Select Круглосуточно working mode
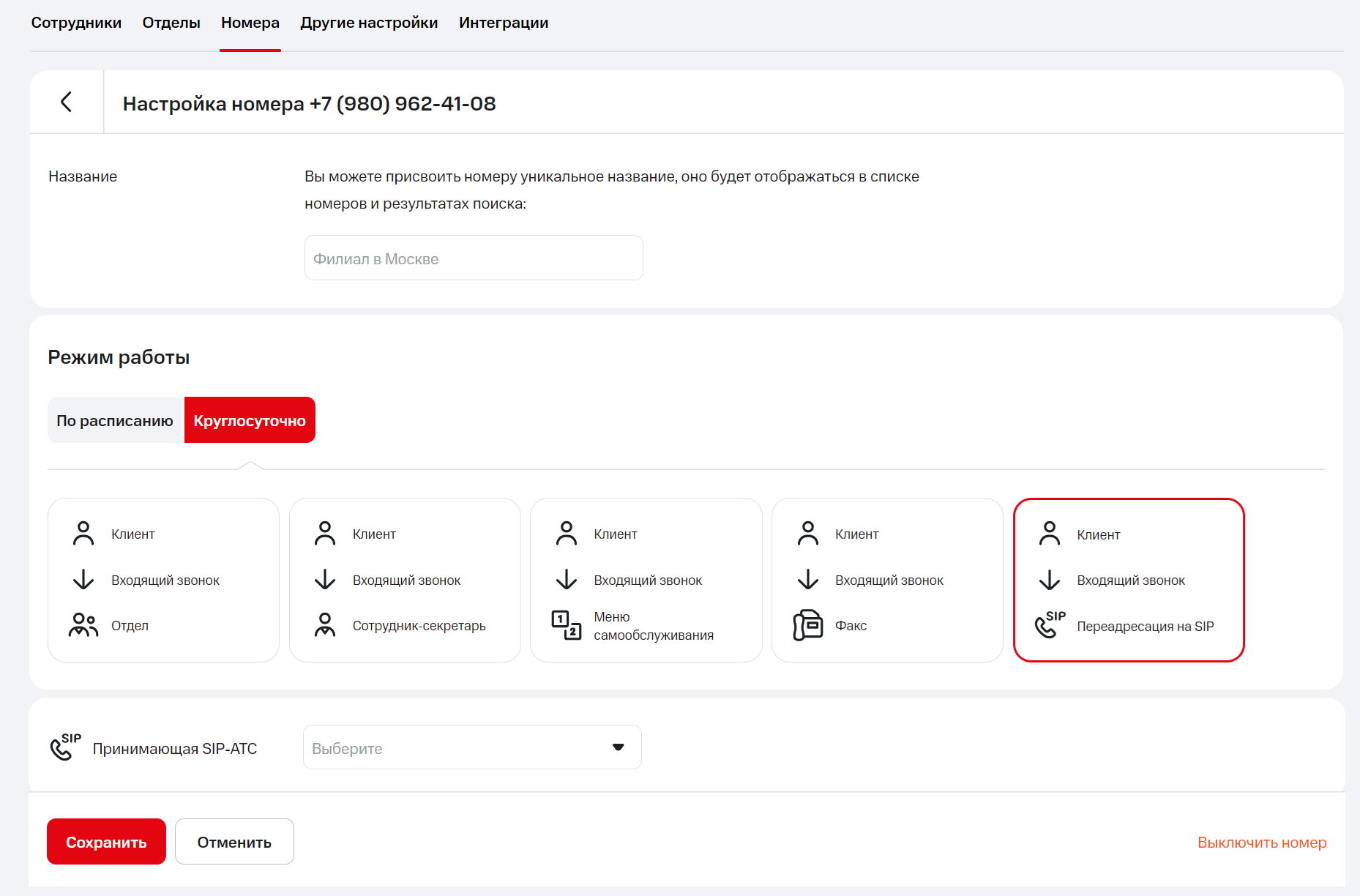The height and width of the screenshot is (896, 1360). (250, 420)
